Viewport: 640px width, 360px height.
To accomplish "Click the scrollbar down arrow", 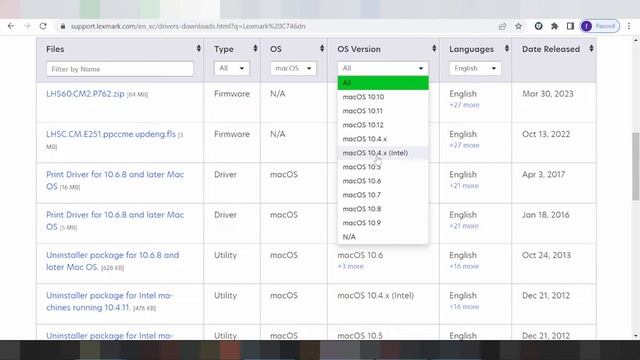I will 636,336.
